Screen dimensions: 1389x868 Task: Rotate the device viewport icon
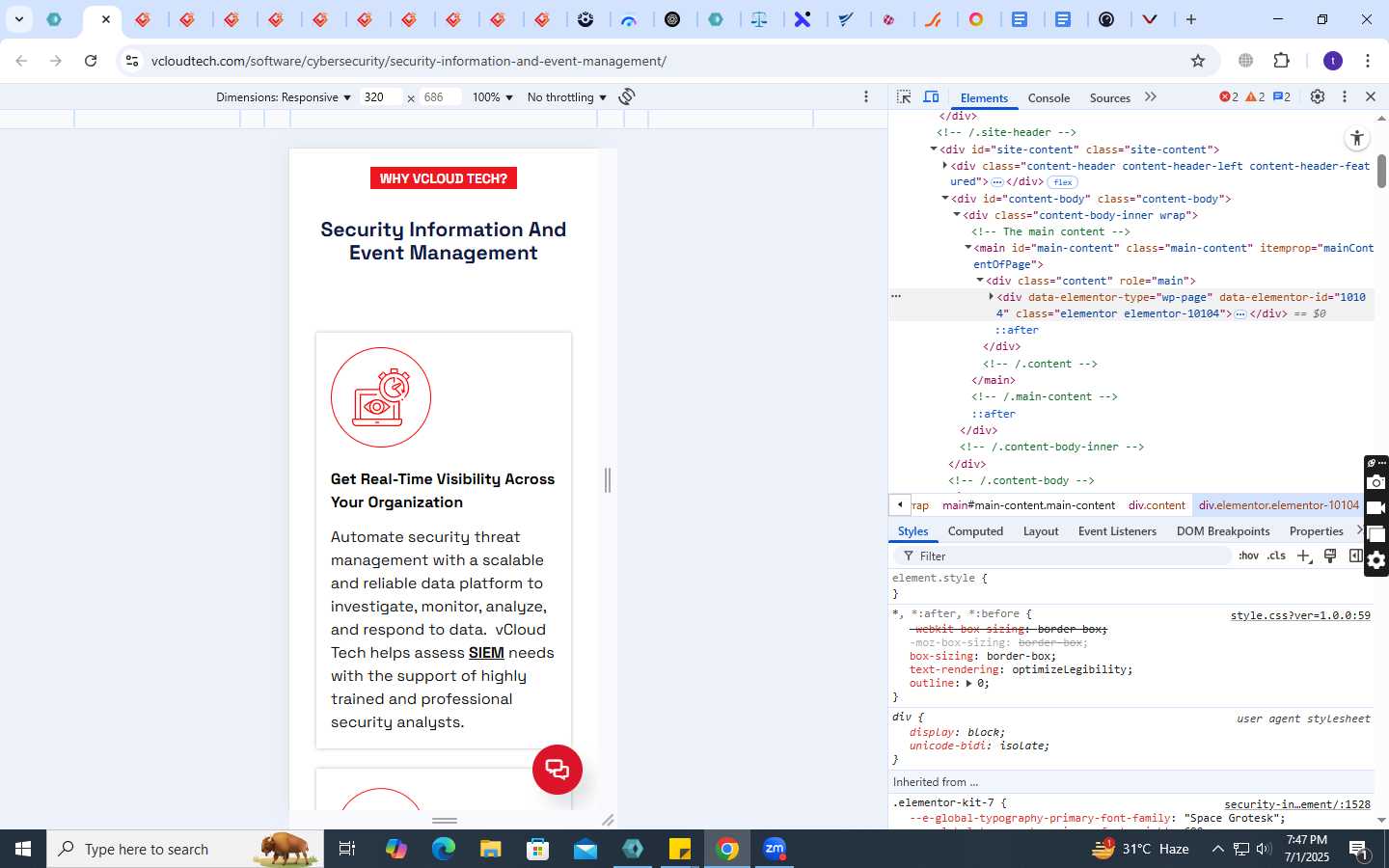tap(627, 96)
